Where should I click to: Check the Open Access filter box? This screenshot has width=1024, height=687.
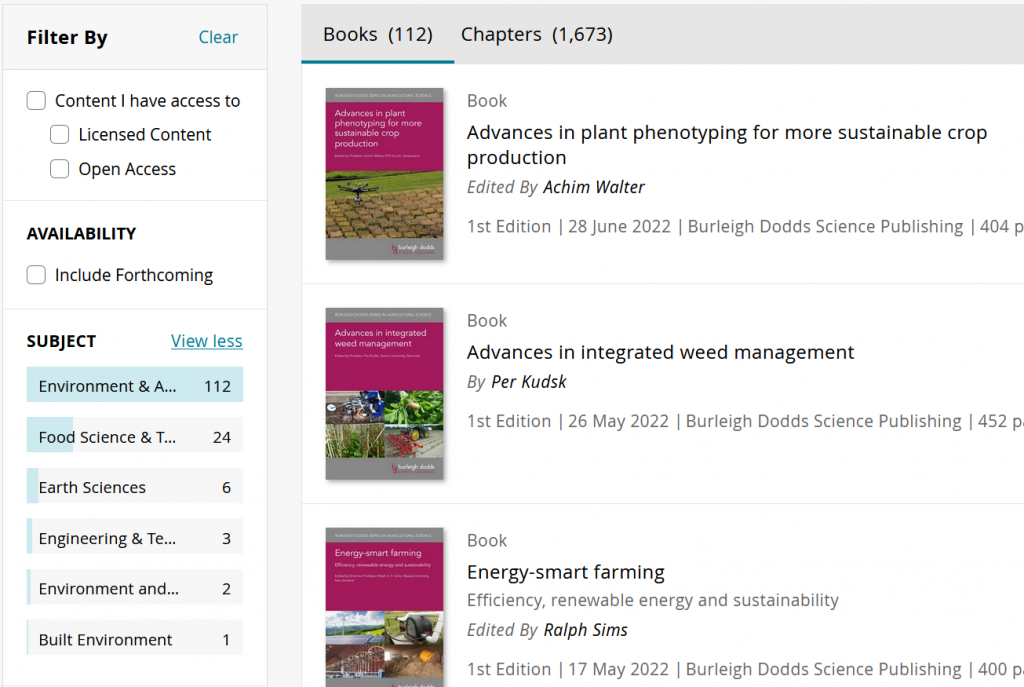(59, 169)
